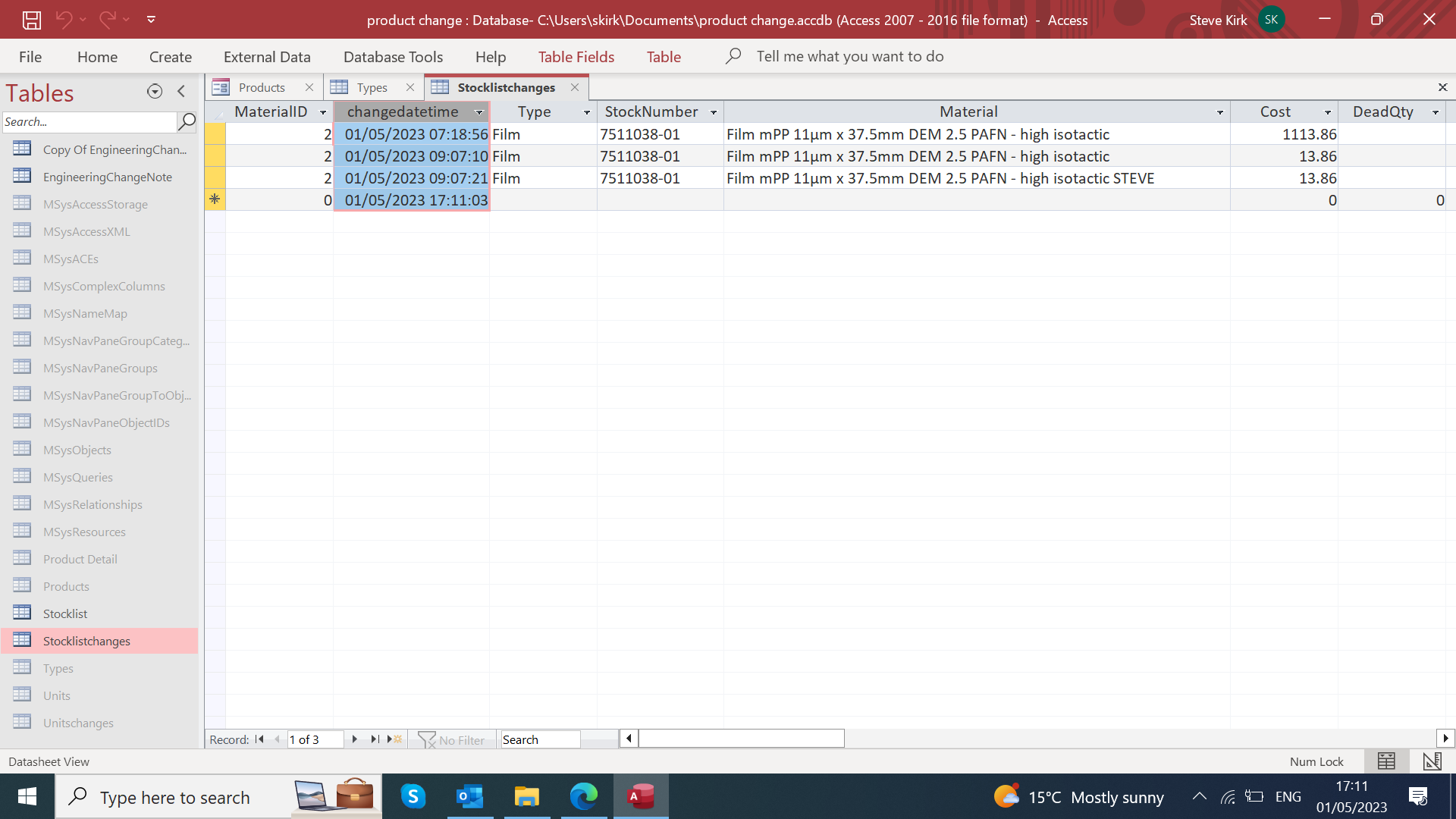
Task: Open Tables pane category dropdown circle
Action: click(x=155, y=92)
